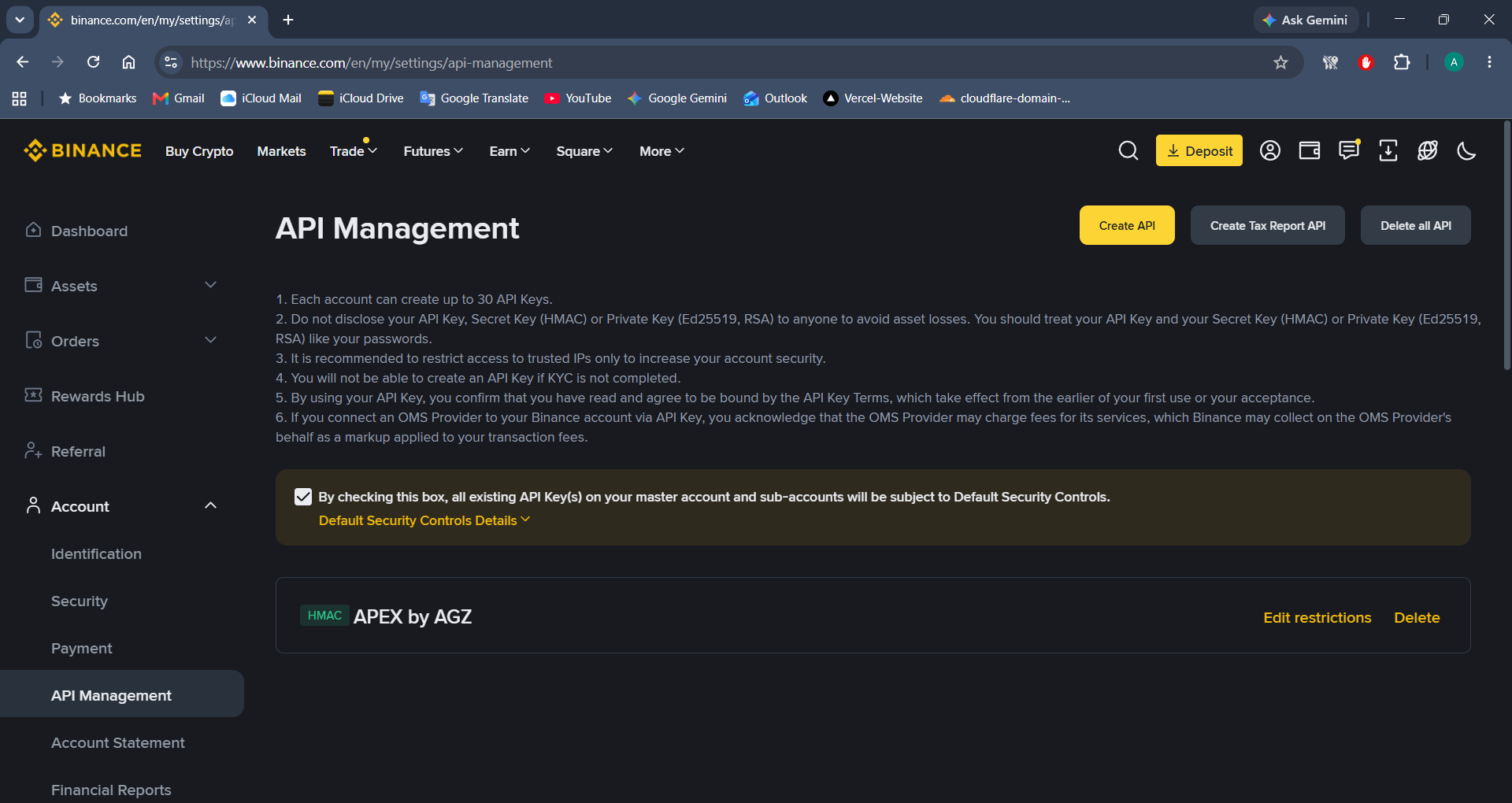1512x803 pixels.
Task: Open the Square dropdown menu
Action: click(x=584, y=151)
